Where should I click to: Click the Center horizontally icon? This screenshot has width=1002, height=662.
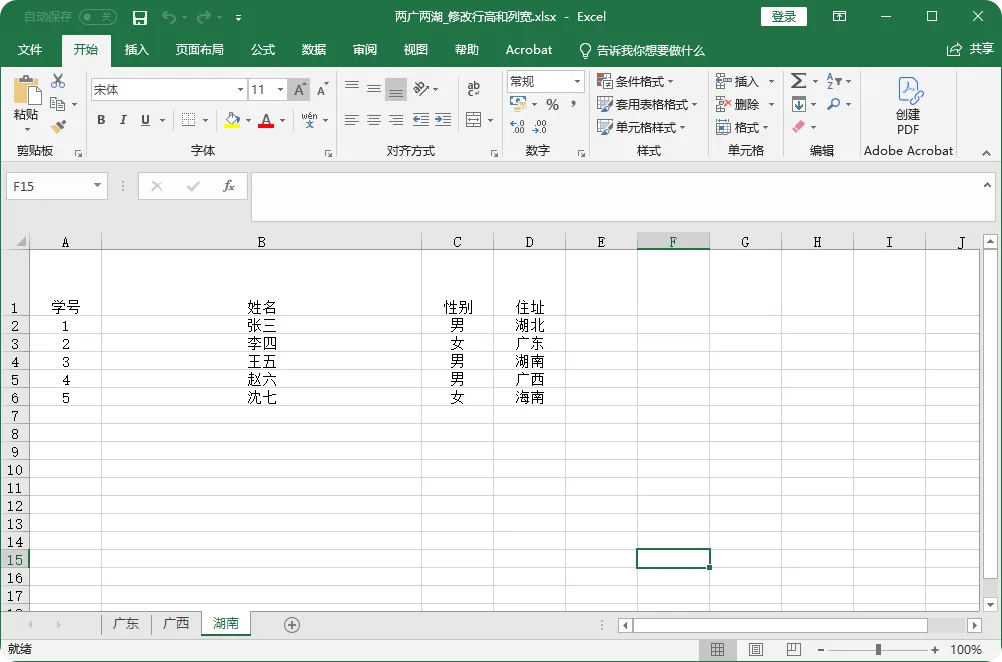[374, 119]
